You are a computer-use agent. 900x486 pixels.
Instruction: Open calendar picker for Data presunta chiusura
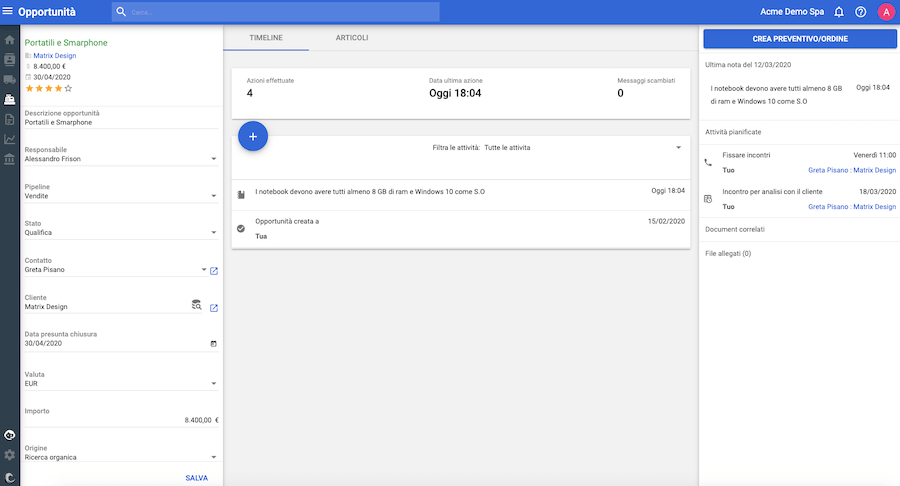click(214, 344)
